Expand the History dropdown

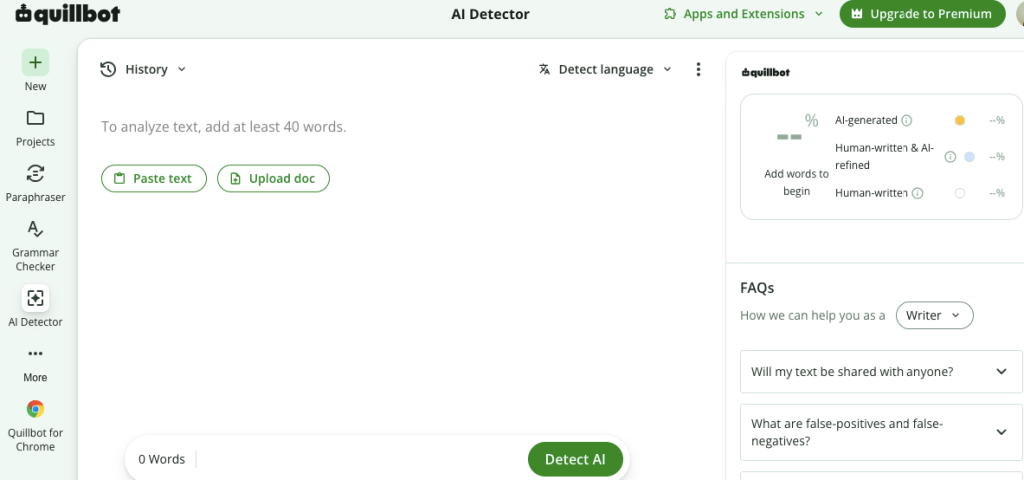(x=143, y=69)
